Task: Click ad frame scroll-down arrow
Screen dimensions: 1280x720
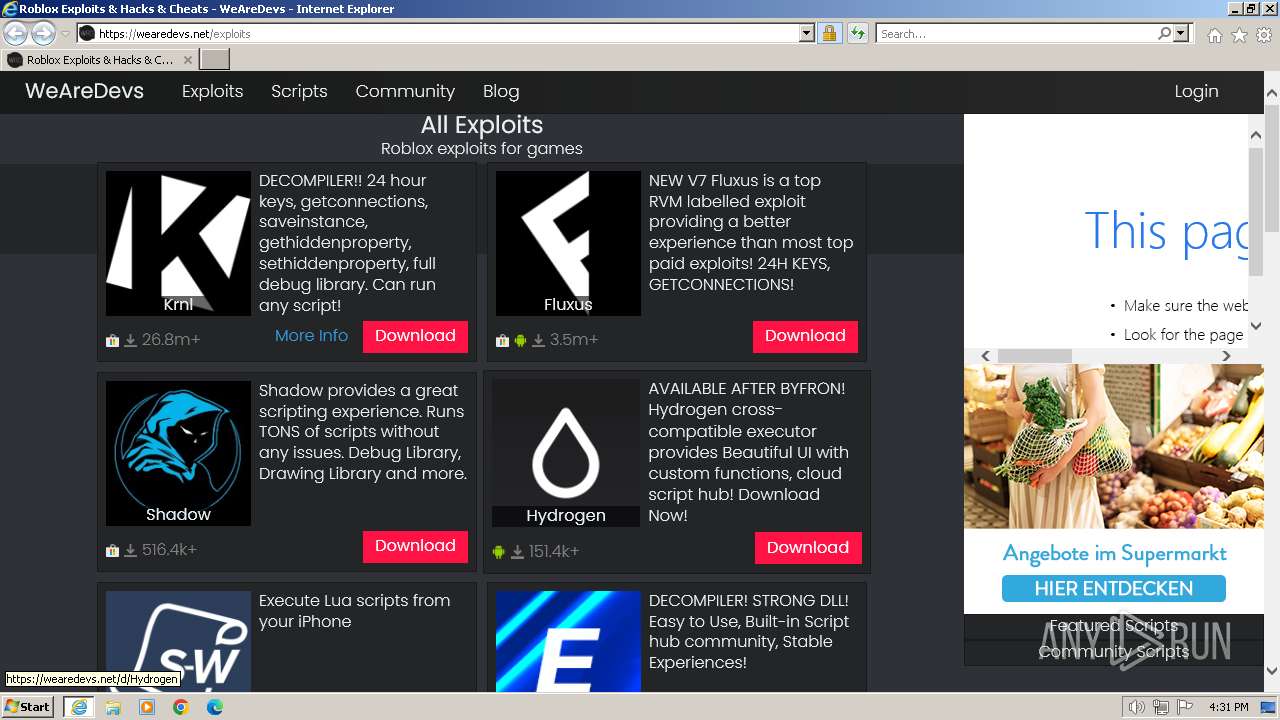Action: click(1257, 326)
